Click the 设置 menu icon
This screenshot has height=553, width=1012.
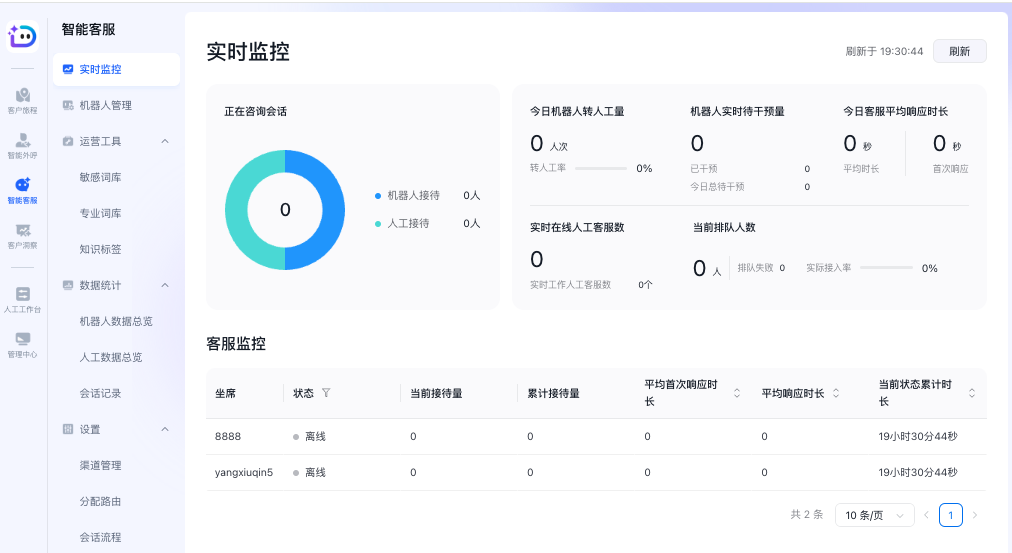(x=68, y=429)
